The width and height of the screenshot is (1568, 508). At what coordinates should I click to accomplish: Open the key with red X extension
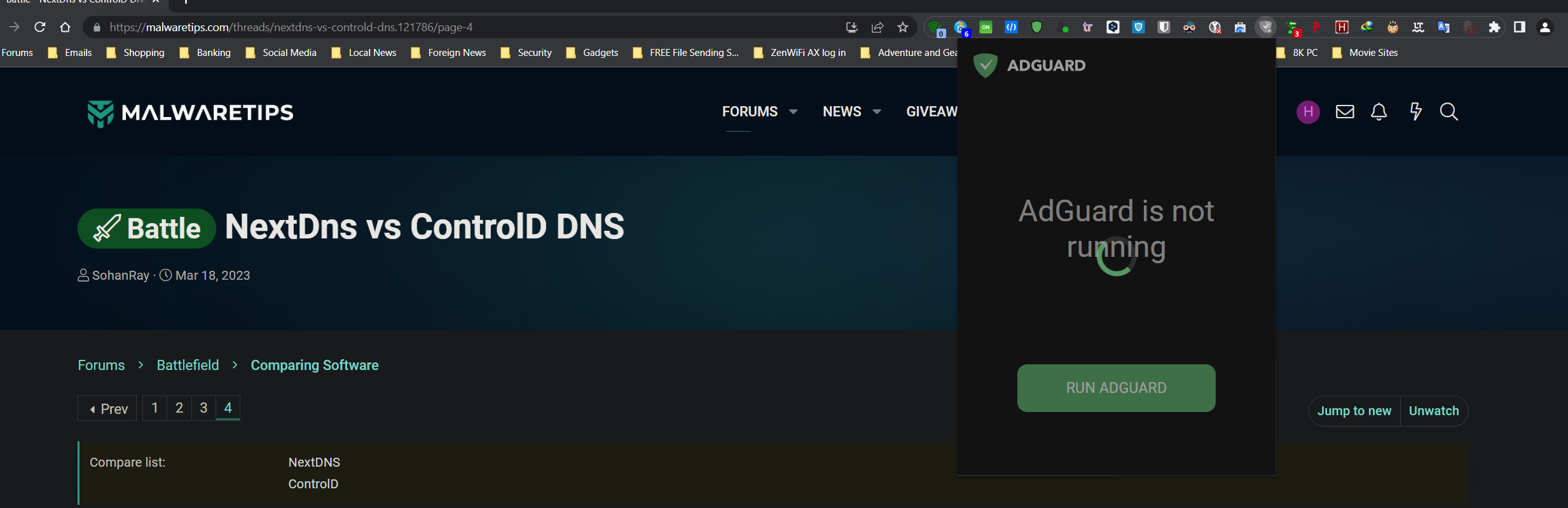coord(1214,27)
